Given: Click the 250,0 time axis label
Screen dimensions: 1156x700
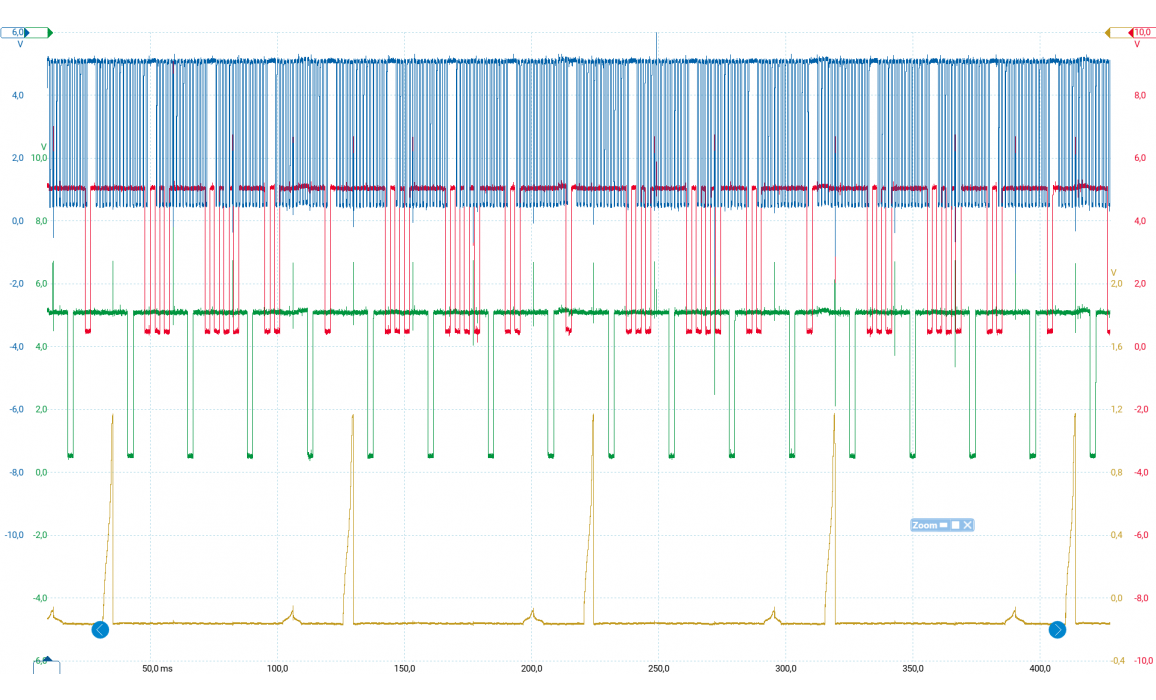Looking at the screenshot, I should tap(658, 668).
